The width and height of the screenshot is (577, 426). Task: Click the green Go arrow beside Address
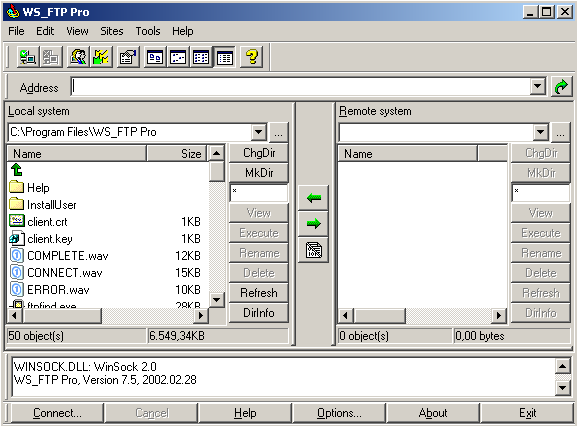tap(562, 87)
